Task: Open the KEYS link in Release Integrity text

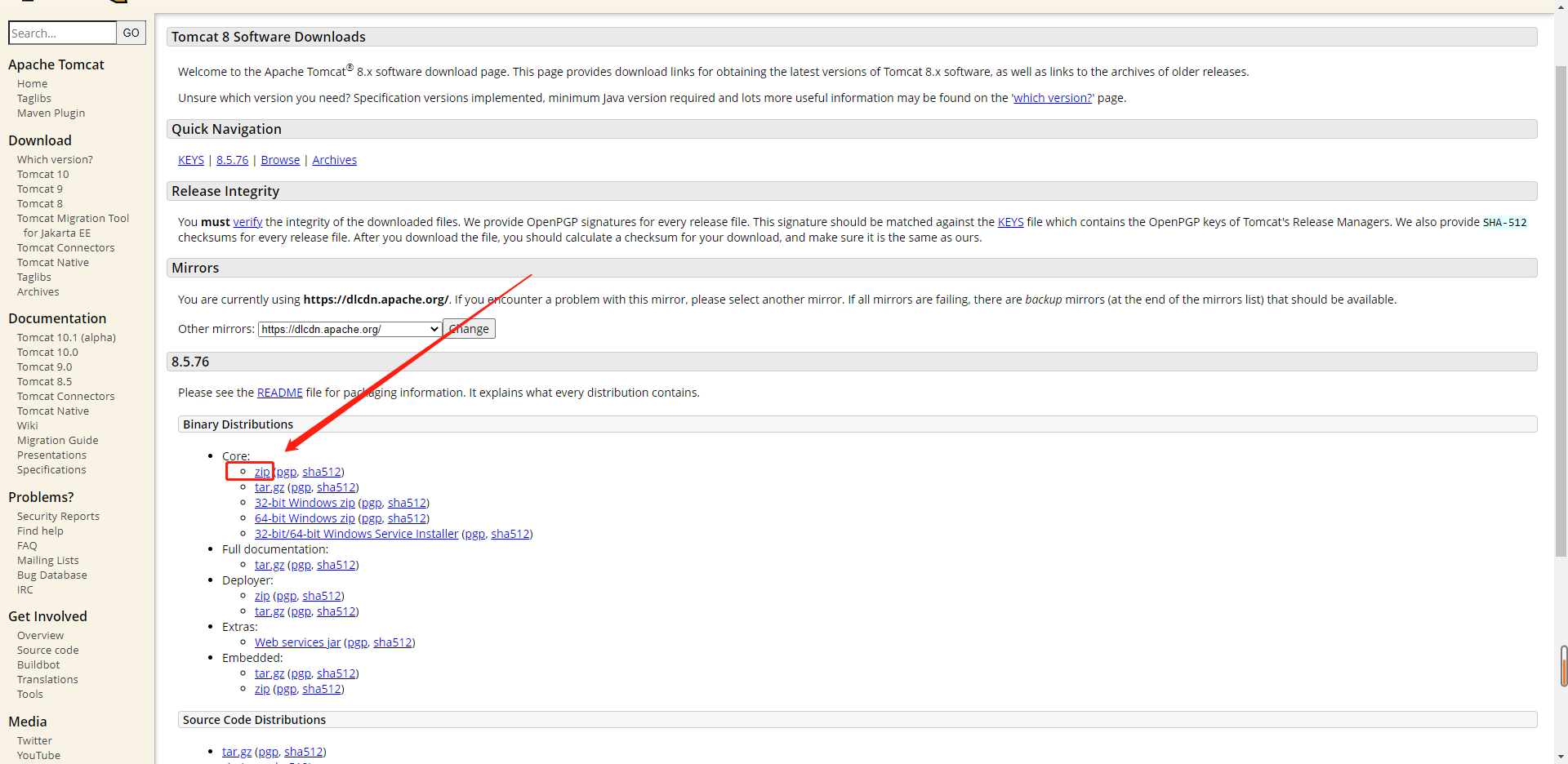Action: pyautogui.click(x=1010, y=222)
